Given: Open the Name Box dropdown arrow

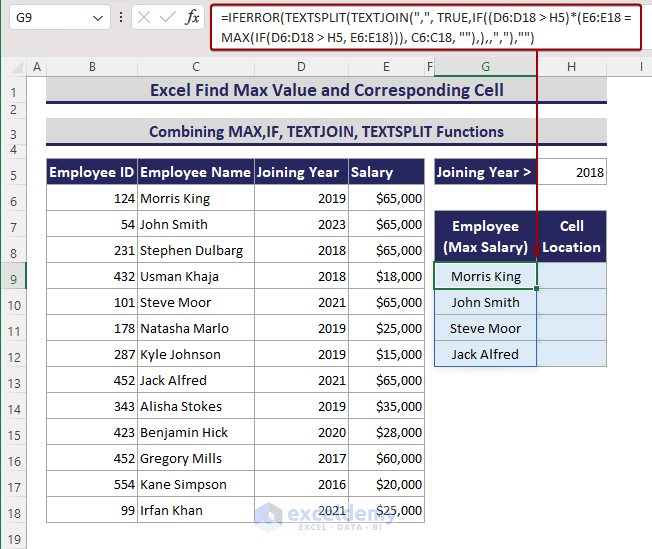Looking at the screenshot, I should pyautogui.click(x=97, y=18).
